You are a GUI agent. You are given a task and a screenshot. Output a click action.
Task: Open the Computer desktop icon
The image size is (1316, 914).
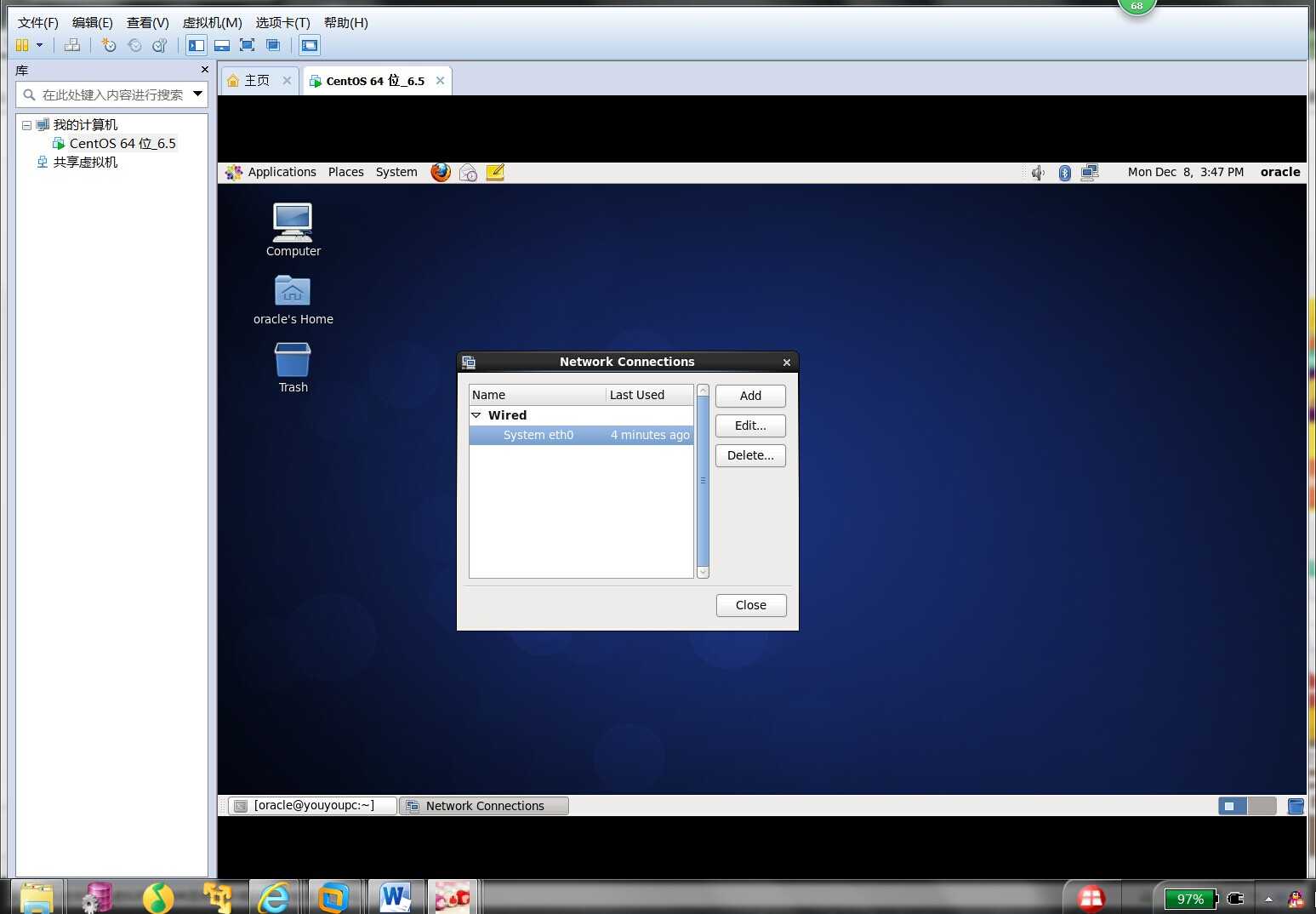tap(293, 230)
